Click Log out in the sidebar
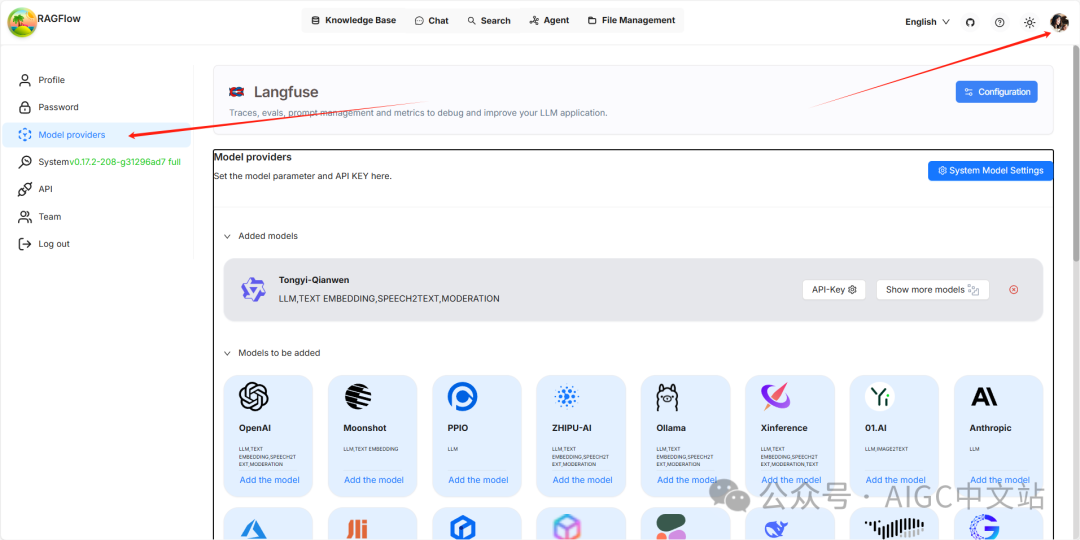 coord(96,244)
